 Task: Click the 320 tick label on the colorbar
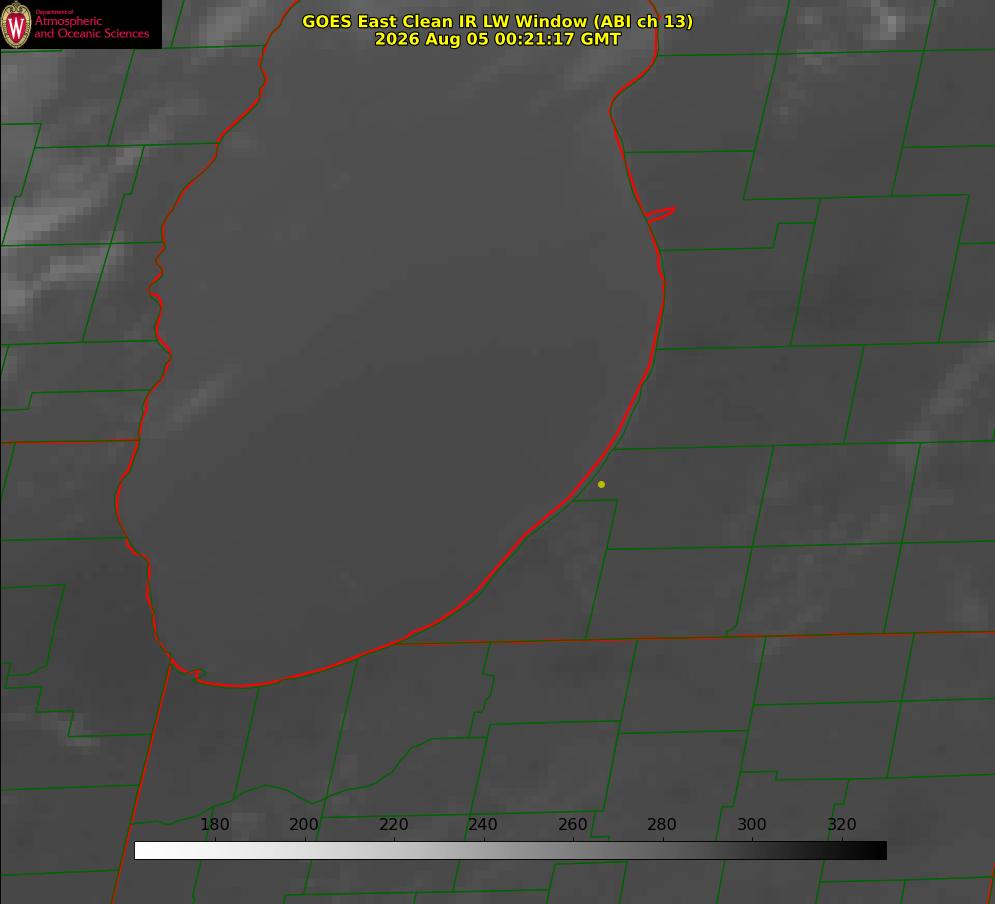[x=842, y=824]
